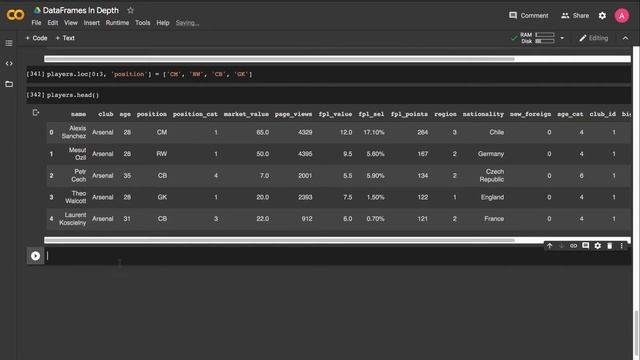
Task: Move the cell up
Action: tap(549, 246)
